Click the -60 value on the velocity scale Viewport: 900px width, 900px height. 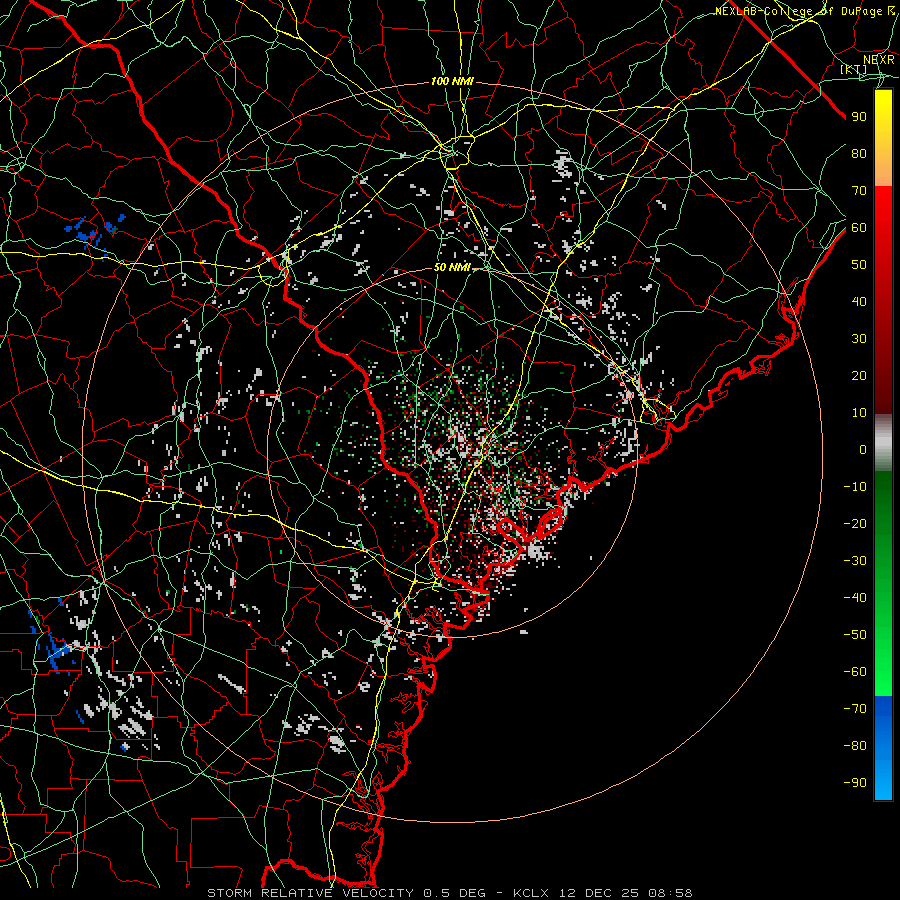coord(855,672)
